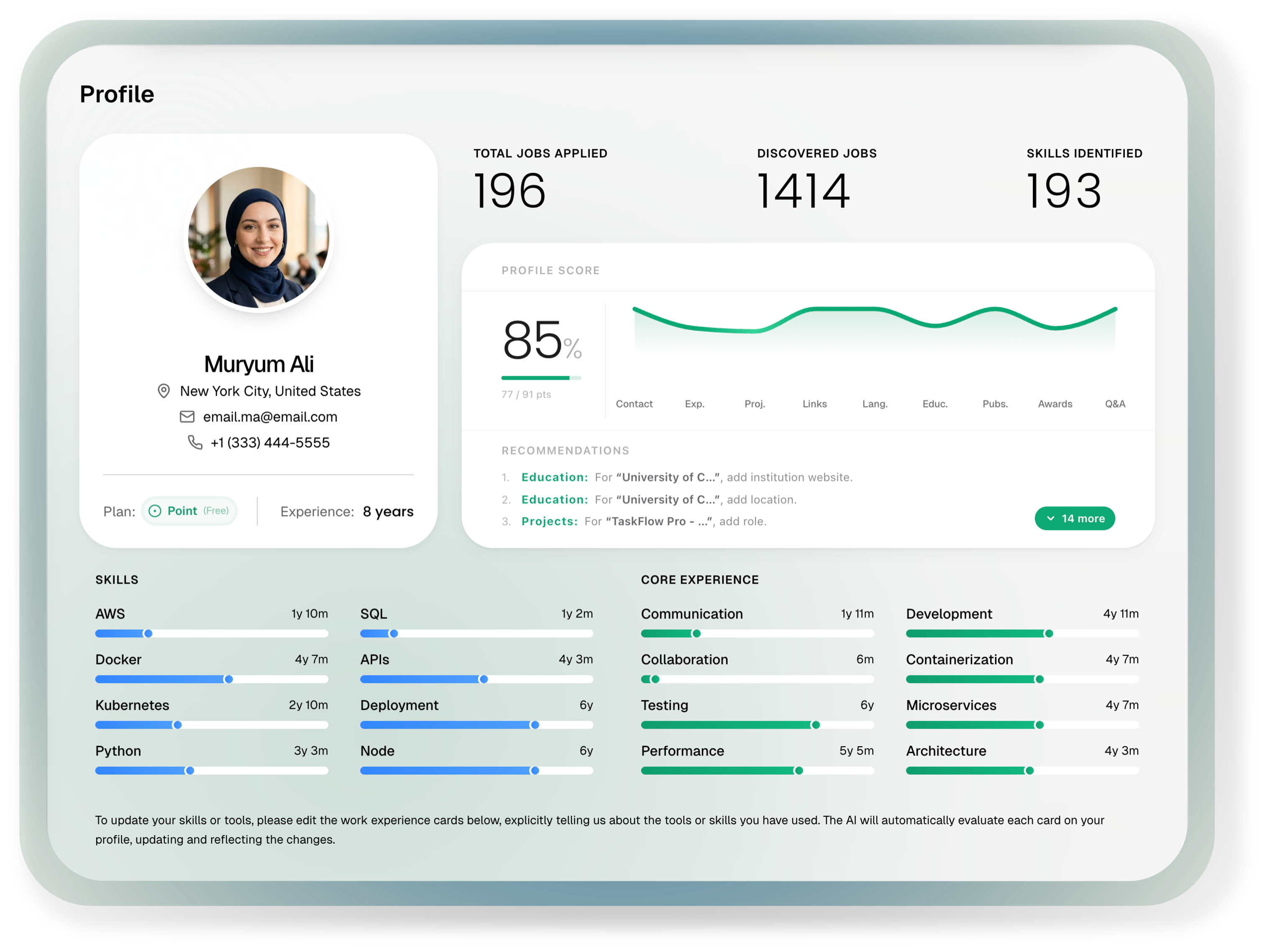Click the Architecture experience slider handle
Viewport: 1267px width, 952px height.
(x=1029, y=771)
